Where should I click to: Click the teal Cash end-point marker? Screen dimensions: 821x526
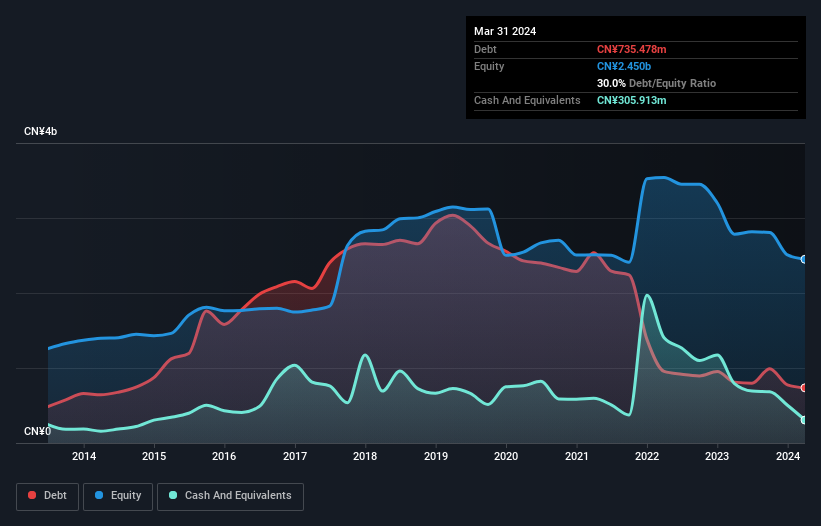(804, 420)
